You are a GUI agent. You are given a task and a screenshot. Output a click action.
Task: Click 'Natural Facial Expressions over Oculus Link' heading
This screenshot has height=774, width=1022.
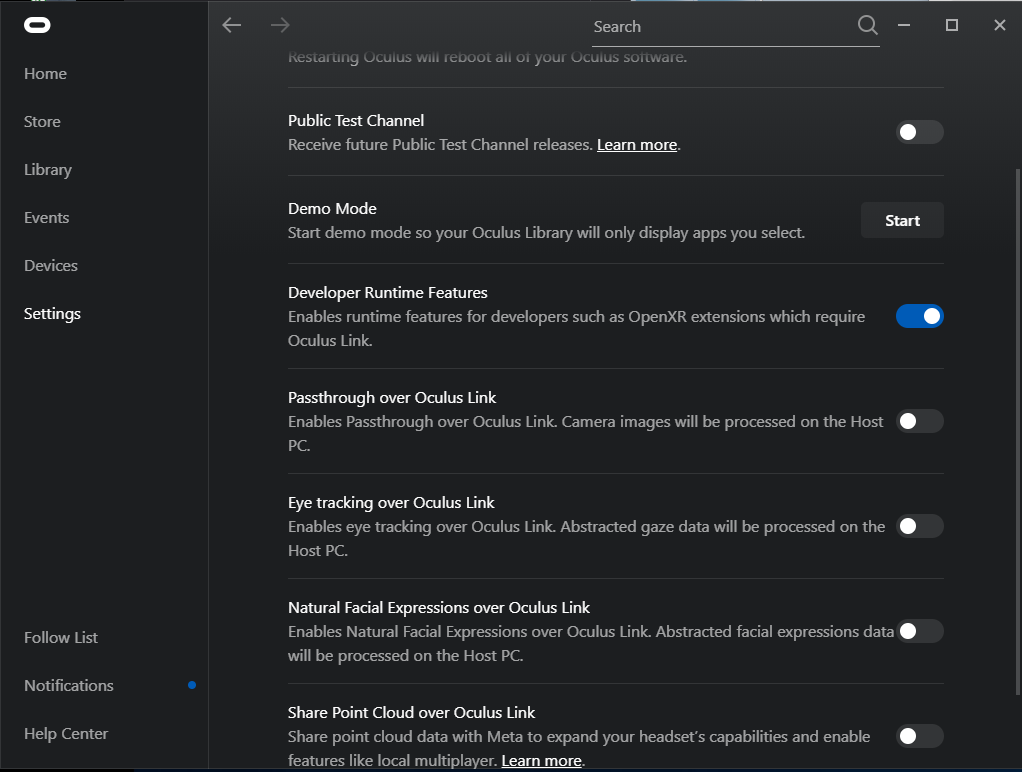(x=439, y=608)
